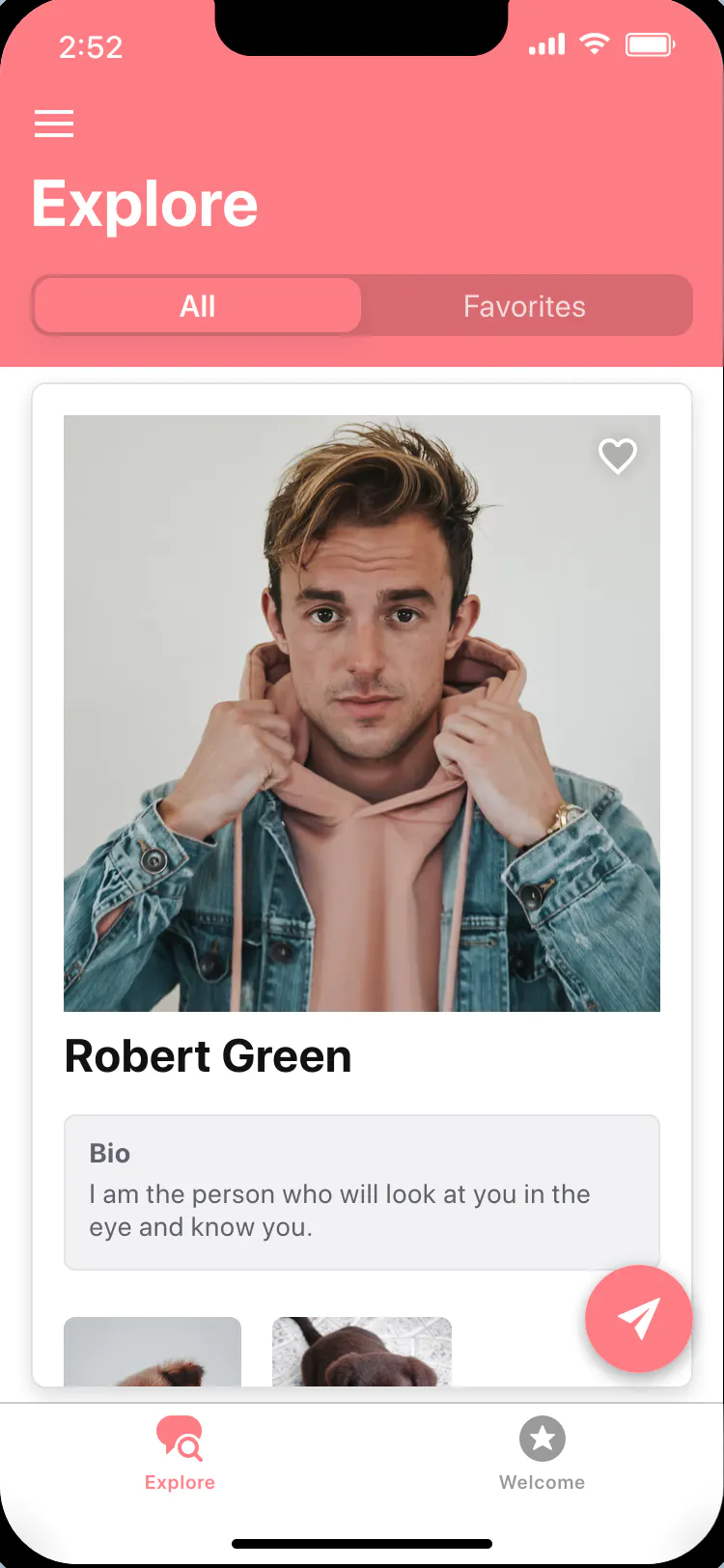724x1568 pixels.
Task: Tap the battery status icon
Action: click(x=651, y=44)
